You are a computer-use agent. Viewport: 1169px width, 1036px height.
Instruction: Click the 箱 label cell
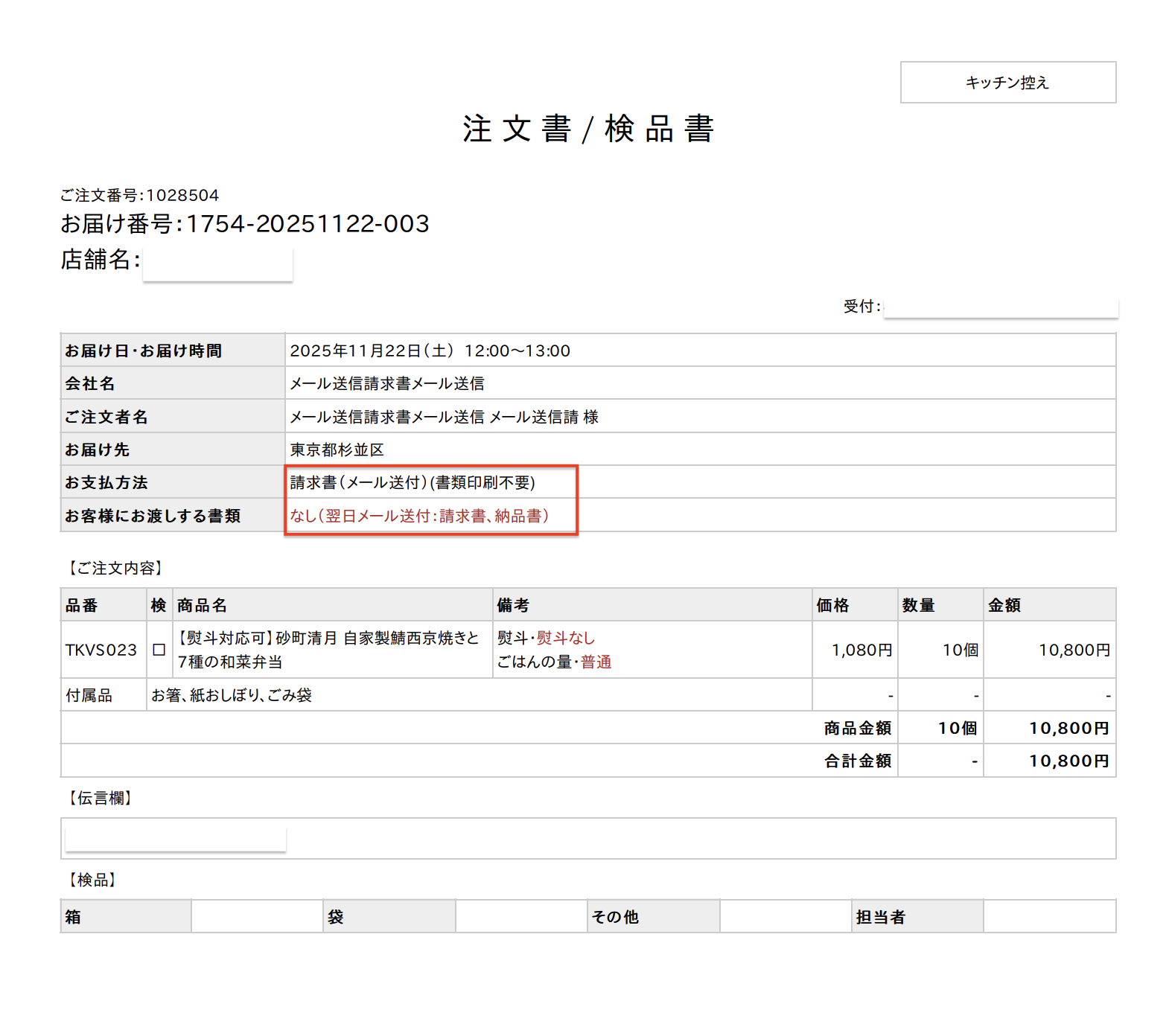coord(126,916)
